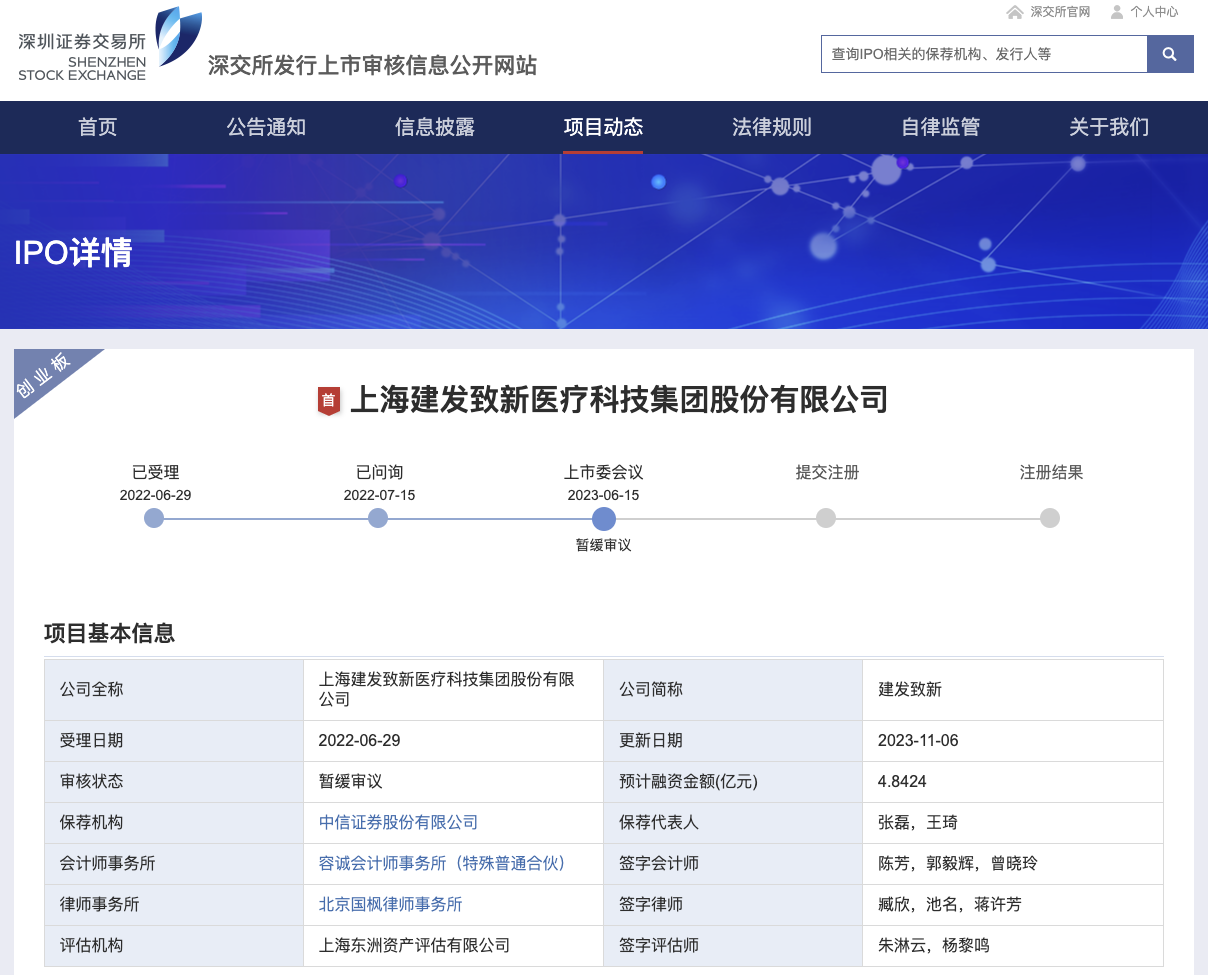1208x975 pixels.
Task: Select the 已问询 timeline marker
Action: (378, 518)
